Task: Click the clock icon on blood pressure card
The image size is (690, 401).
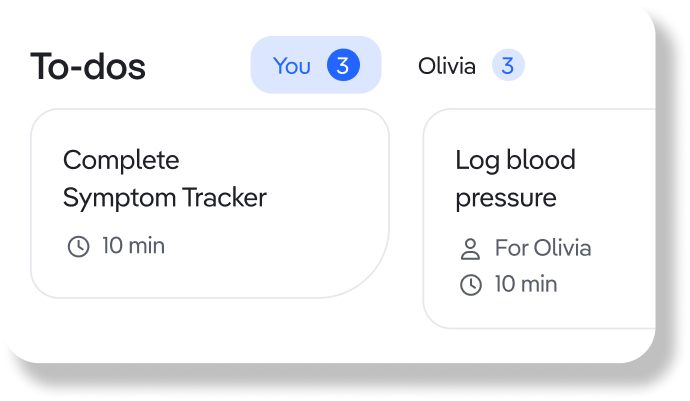Action: coord(471,284)
